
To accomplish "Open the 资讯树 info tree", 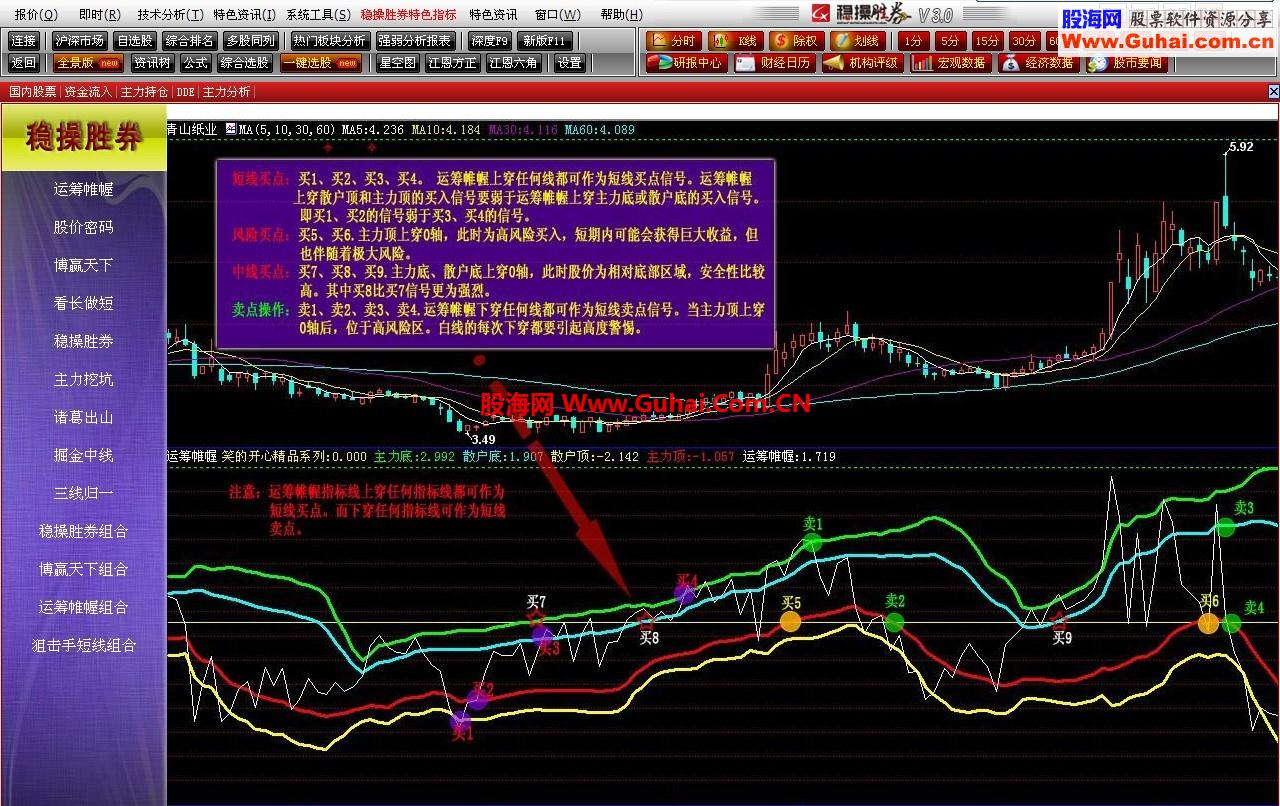I will pos(152,63).
